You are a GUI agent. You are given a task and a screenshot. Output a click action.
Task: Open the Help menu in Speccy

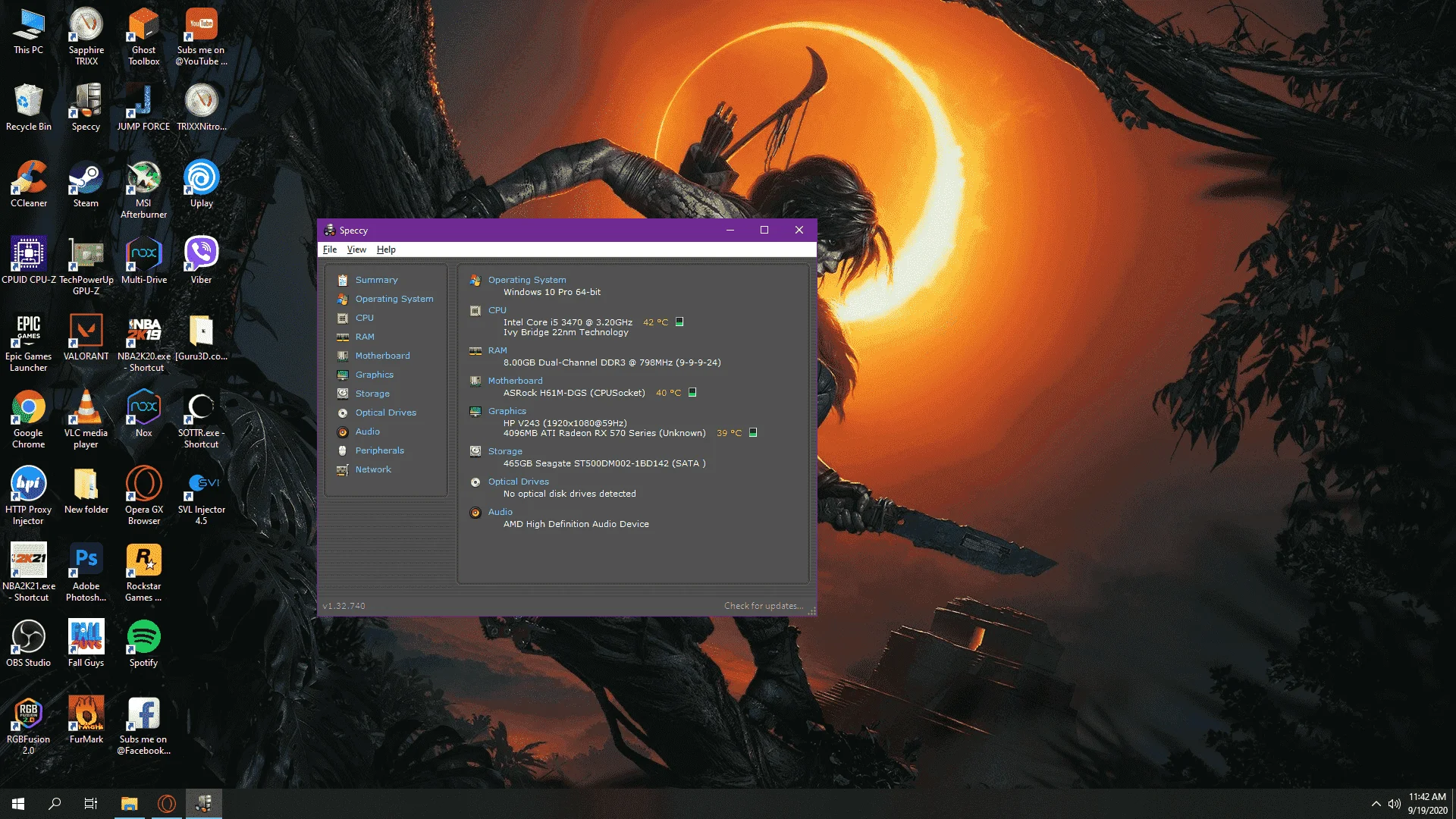(x=386, y=249)
